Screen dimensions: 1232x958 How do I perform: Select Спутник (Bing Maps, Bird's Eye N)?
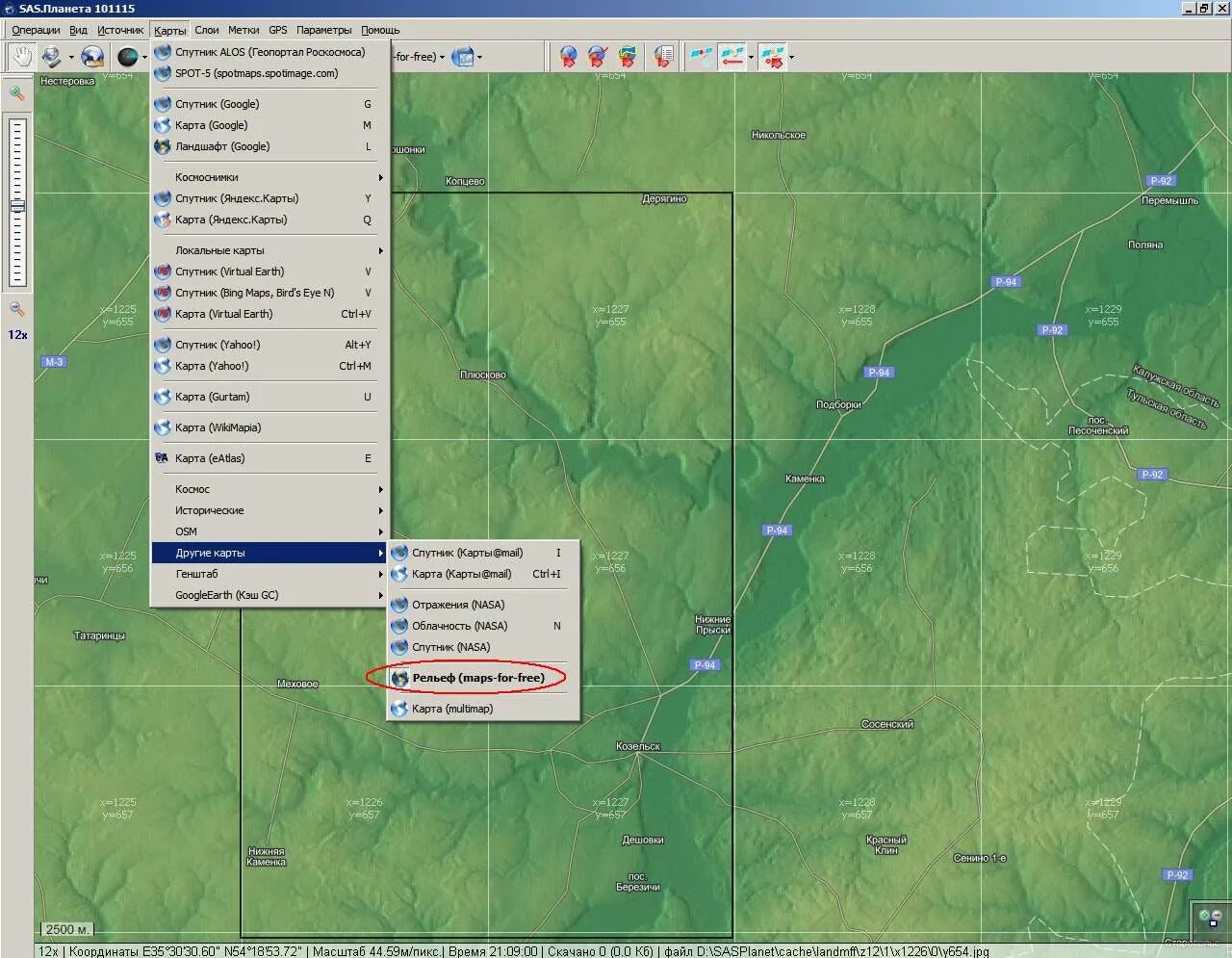[269, 293]
